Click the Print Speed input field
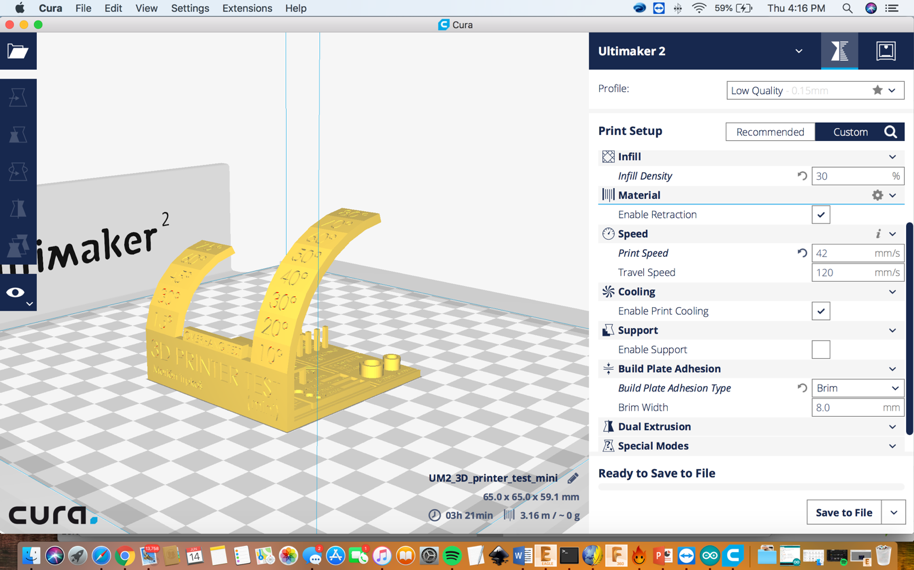Screen dimensions: 914x570 pos(857,253)
